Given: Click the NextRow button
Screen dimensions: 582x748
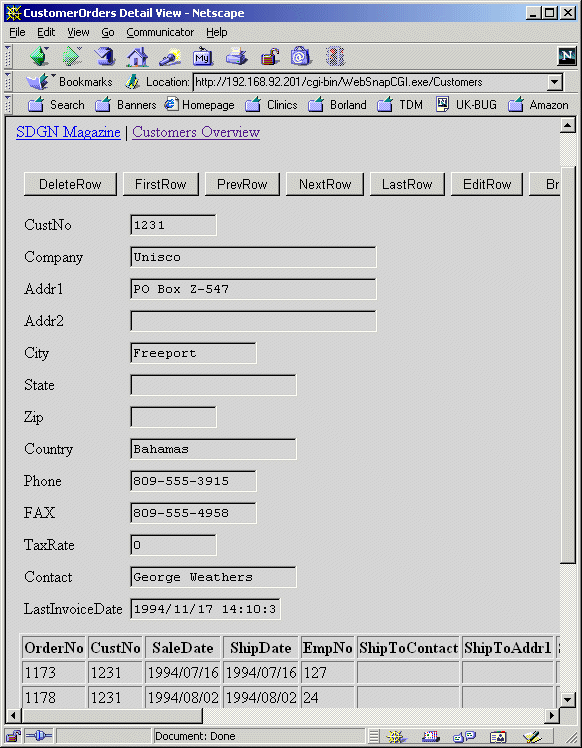Looking at the screenshot, I should coord(325,184).
